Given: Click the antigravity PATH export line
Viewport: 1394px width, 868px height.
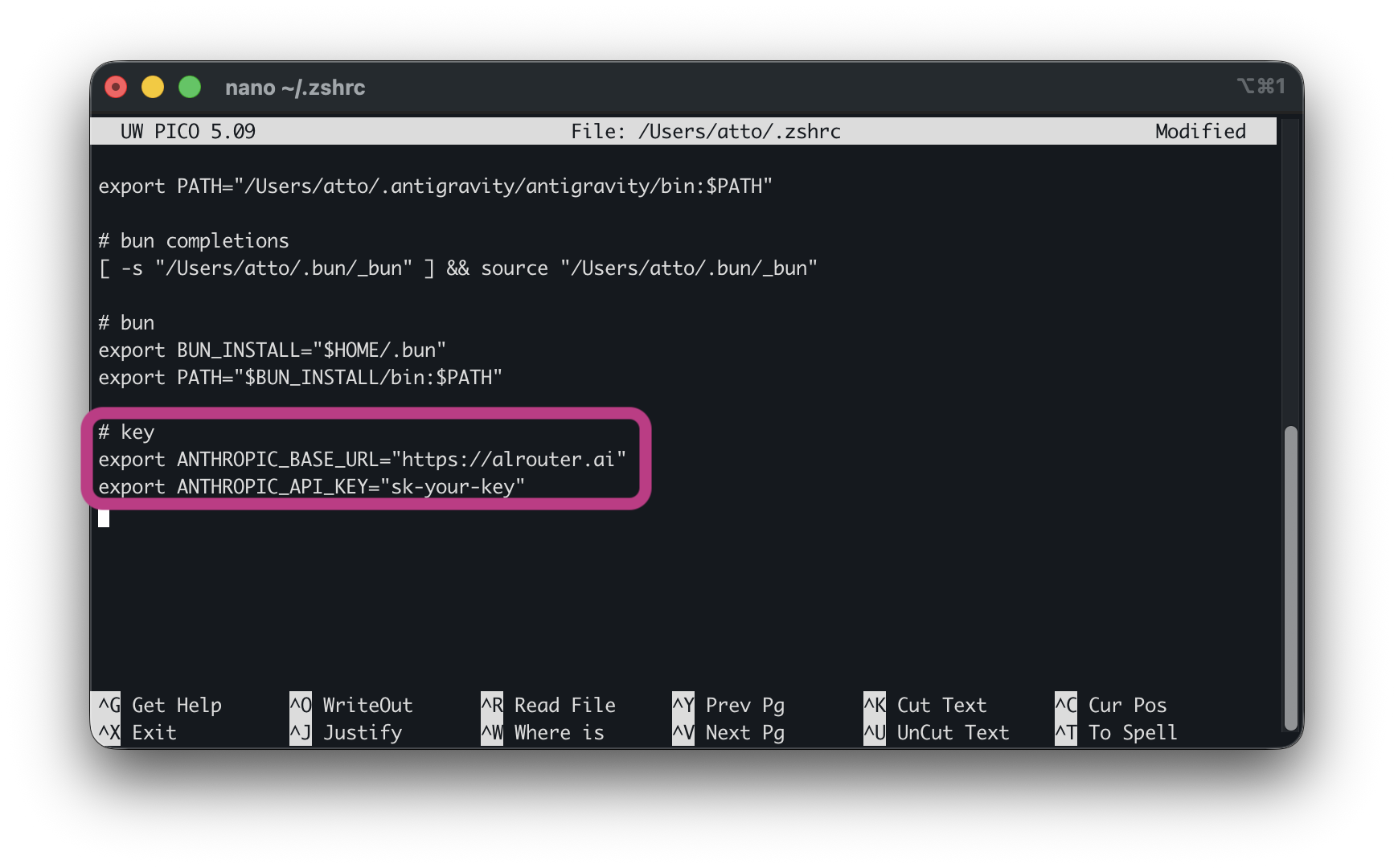Looking at the screenshot, I should (435, 186).
